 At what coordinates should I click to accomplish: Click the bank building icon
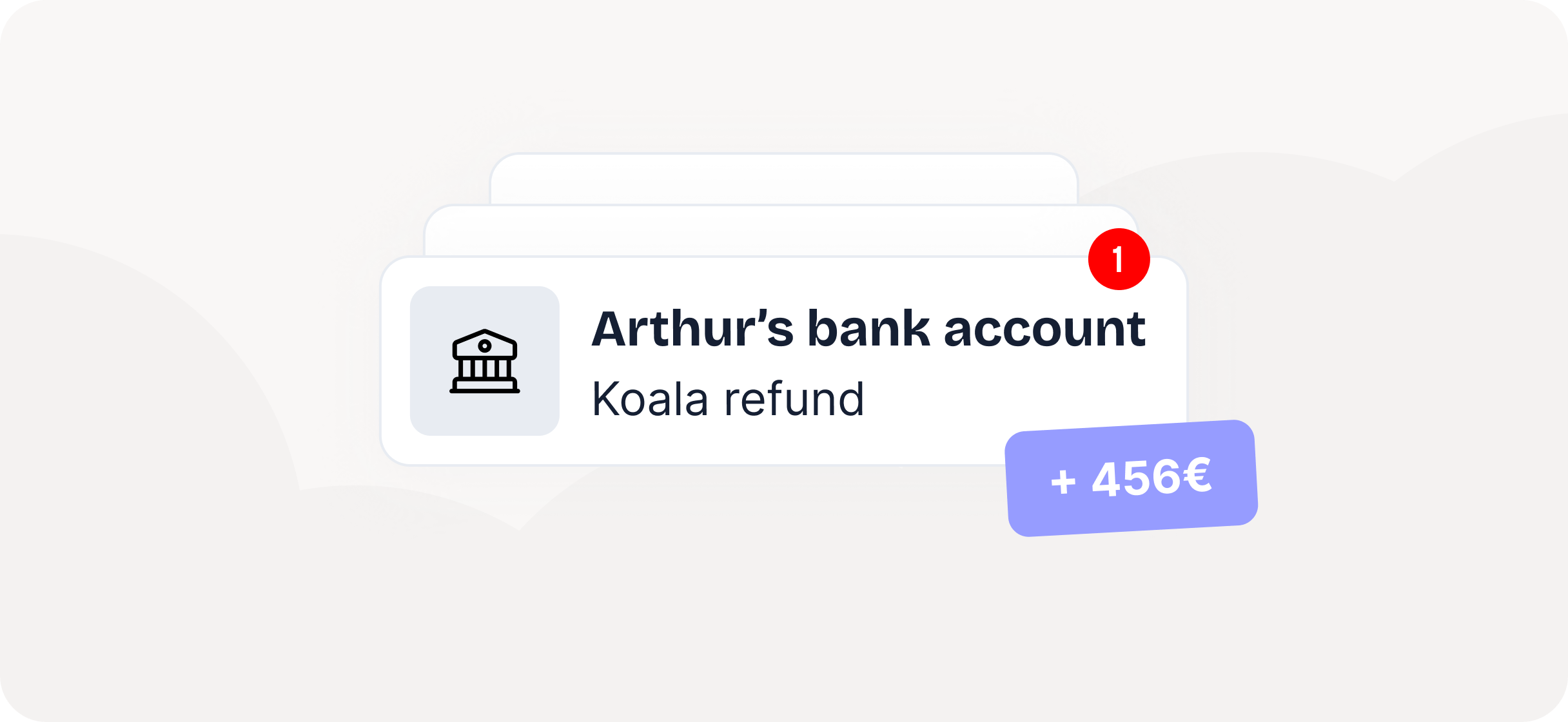click(x=484, y=362)
